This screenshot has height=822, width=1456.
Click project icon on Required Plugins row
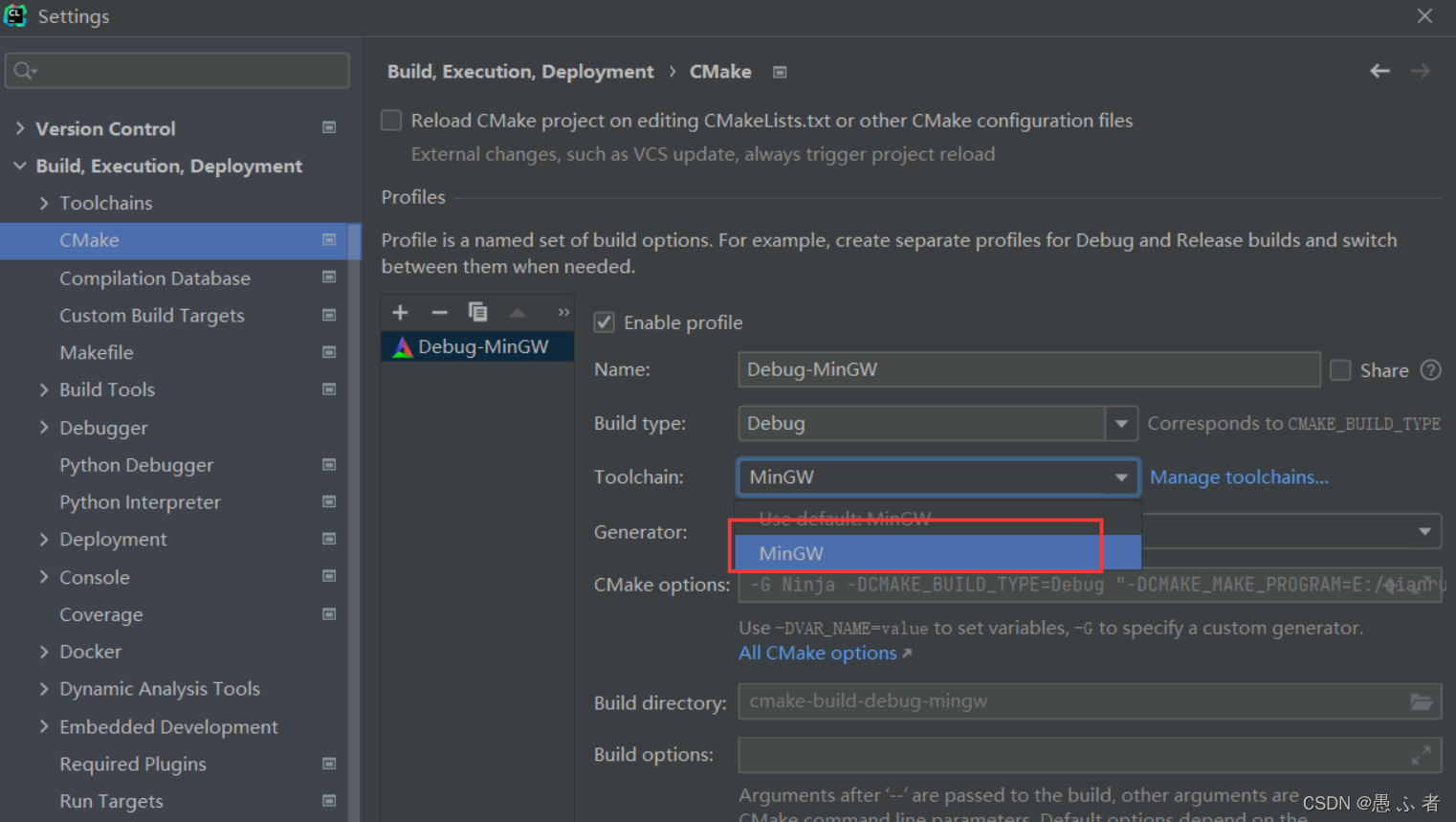click(x=329, y=764)
